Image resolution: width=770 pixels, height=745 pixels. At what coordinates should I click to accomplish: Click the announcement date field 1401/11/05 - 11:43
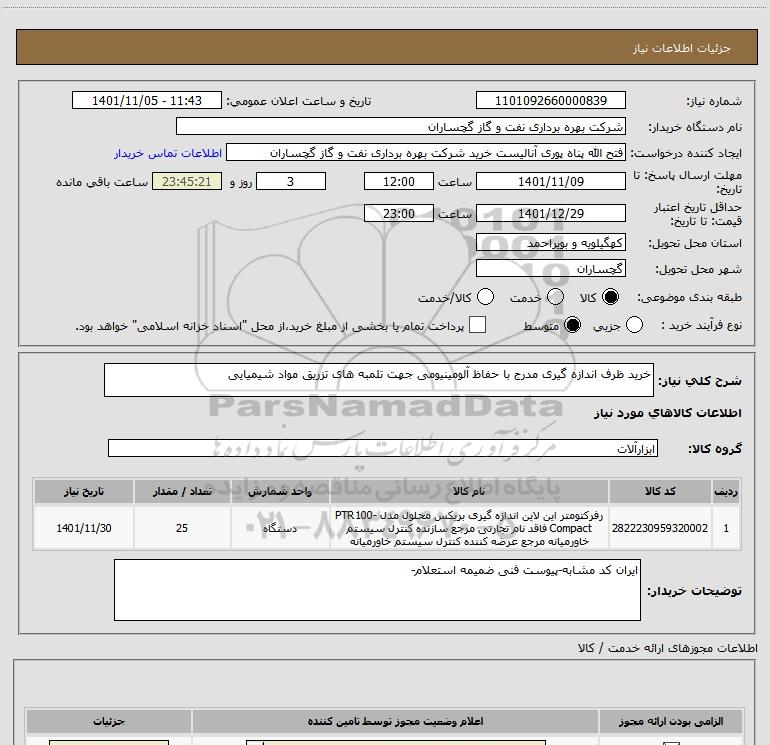[147, 101]
